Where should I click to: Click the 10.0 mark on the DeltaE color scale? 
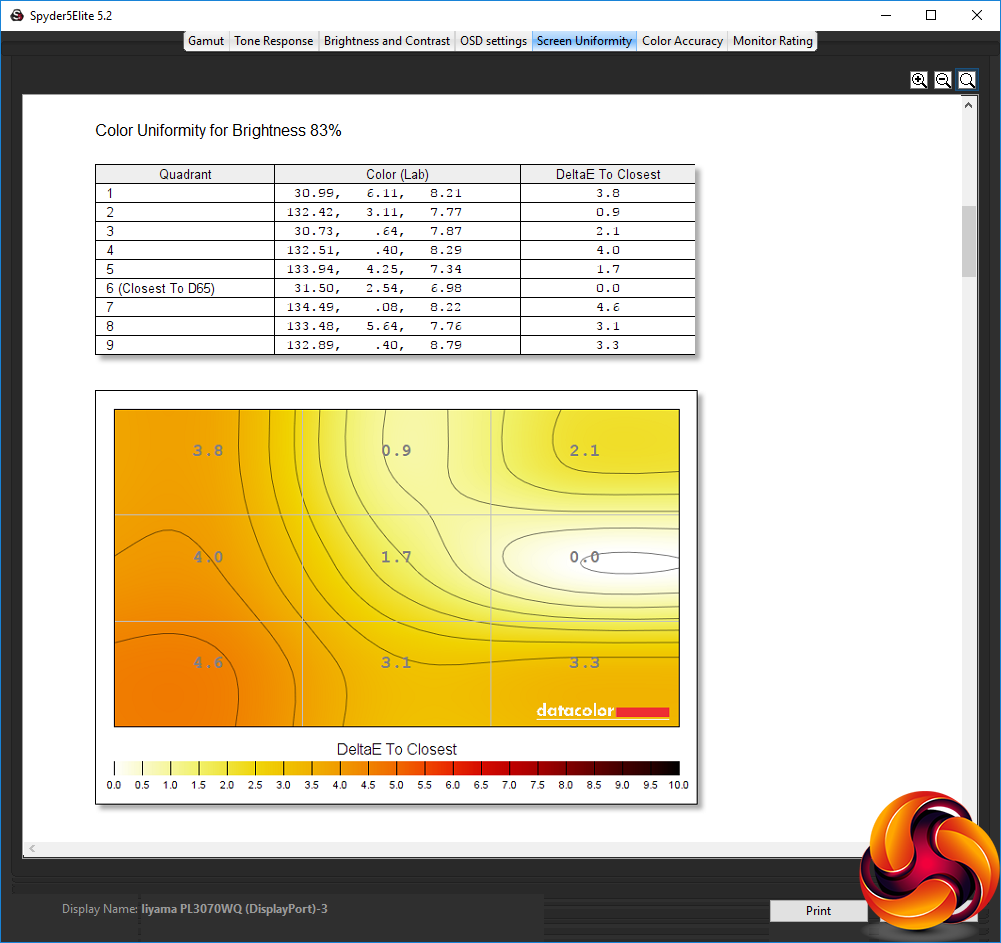[678, 785]
